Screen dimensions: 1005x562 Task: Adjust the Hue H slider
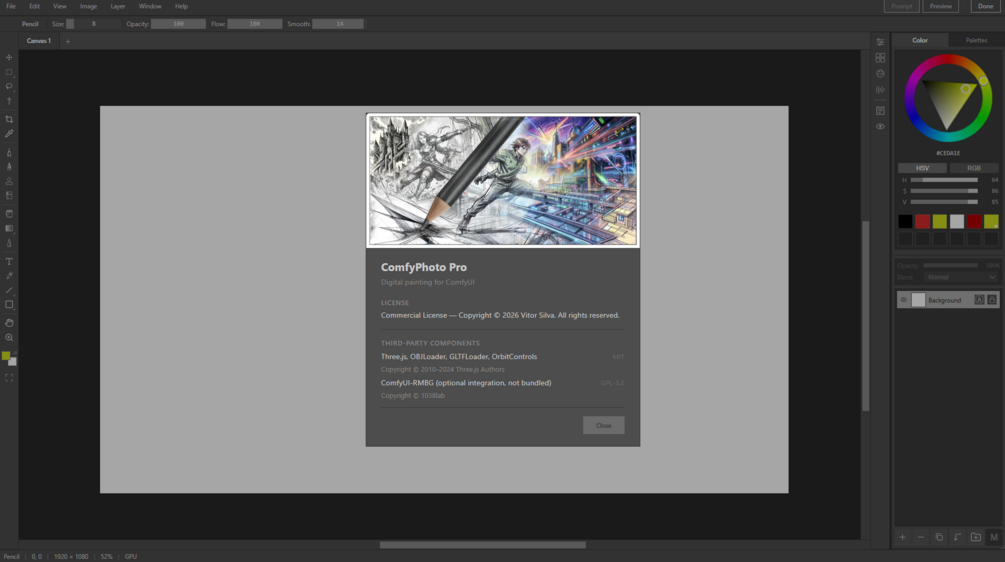pyautogui.click(x=944, y=180)
